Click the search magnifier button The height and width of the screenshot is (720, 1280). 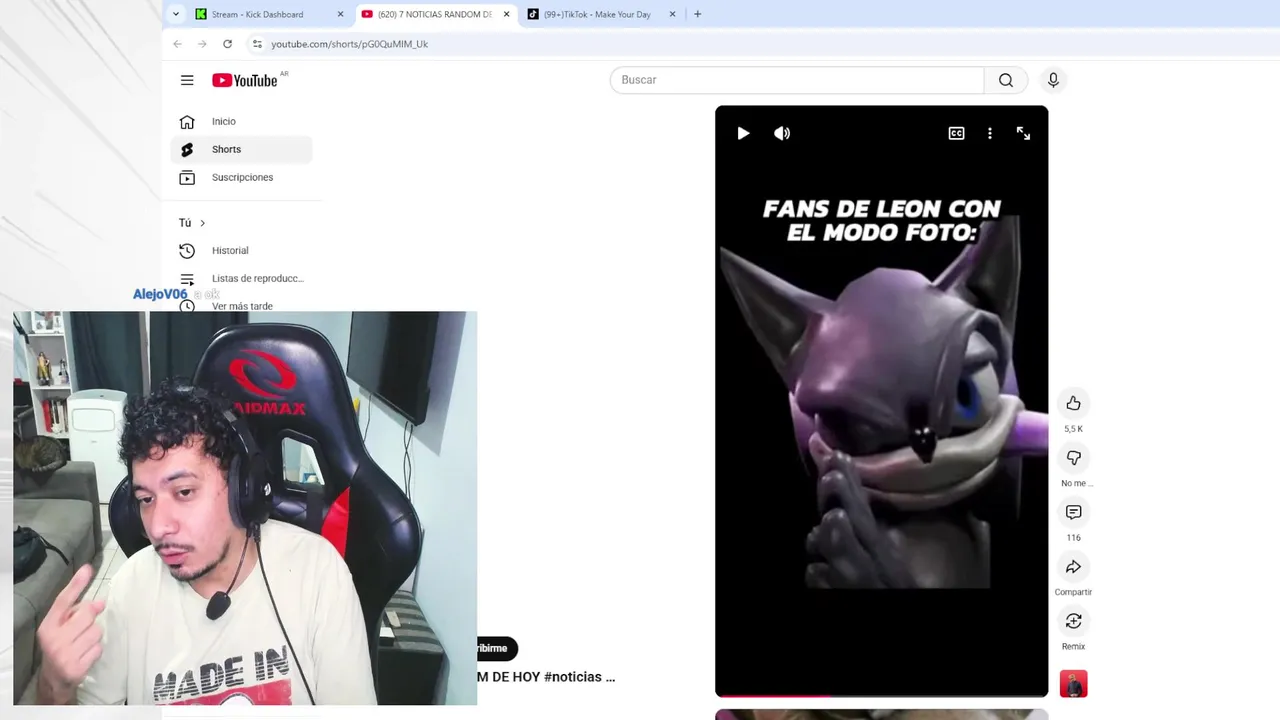tap(1006, 80)
